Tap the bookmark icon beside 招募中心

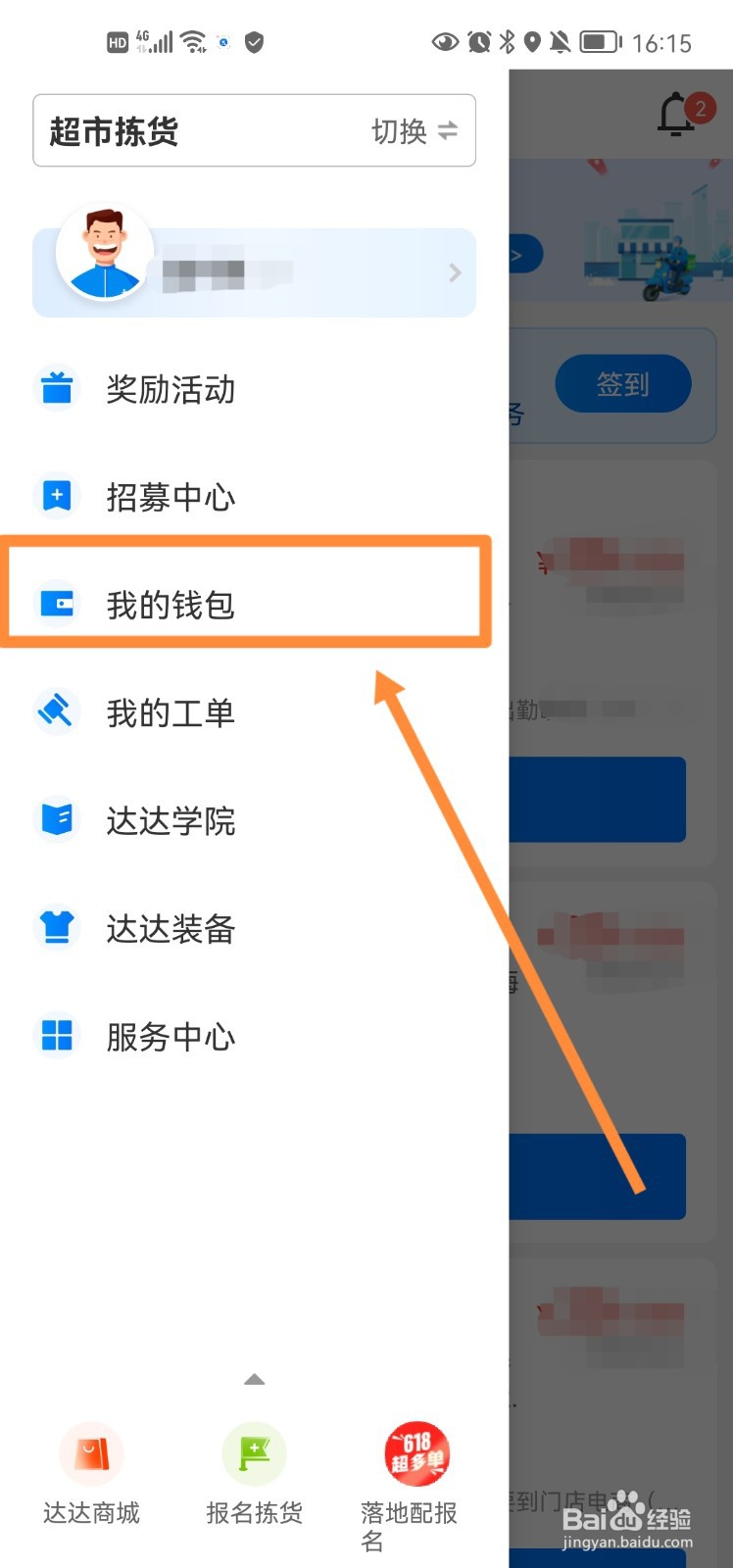coord(57,496)
